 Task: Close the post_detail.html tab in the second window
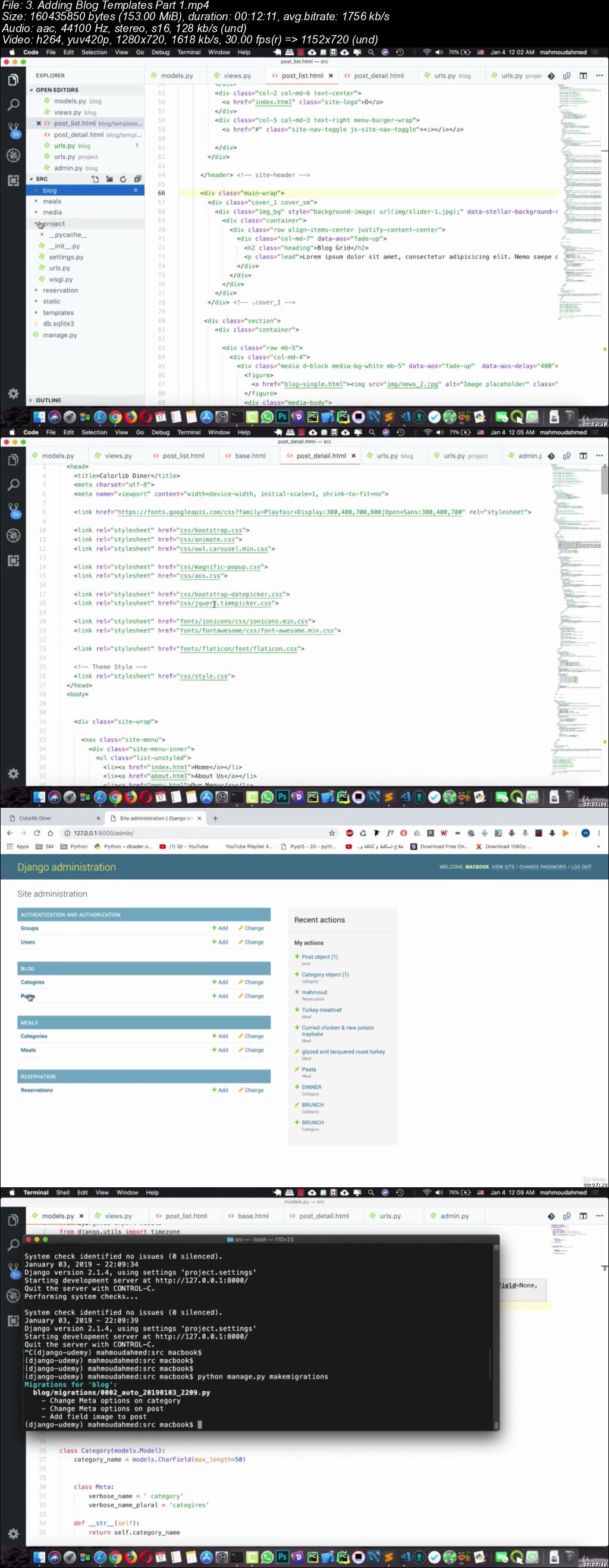[x=353, y=456]
